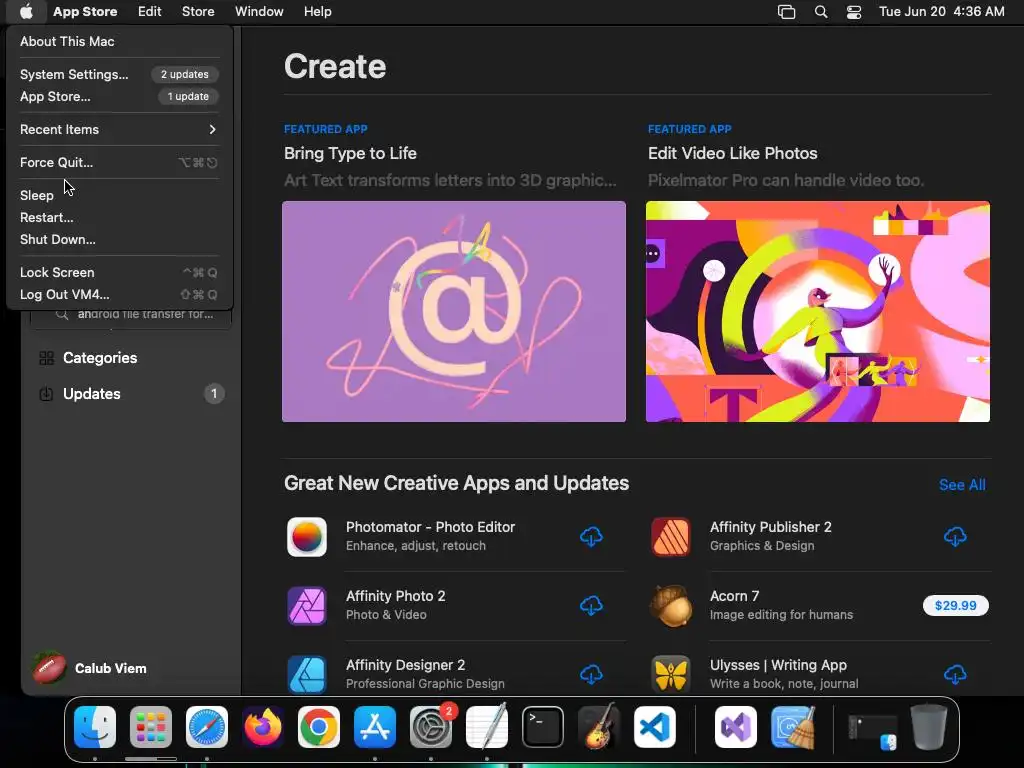Open the Affinity Publisher 2 app icon
This screenshot has width=1024, height=768.
click(x=671, y=537)
